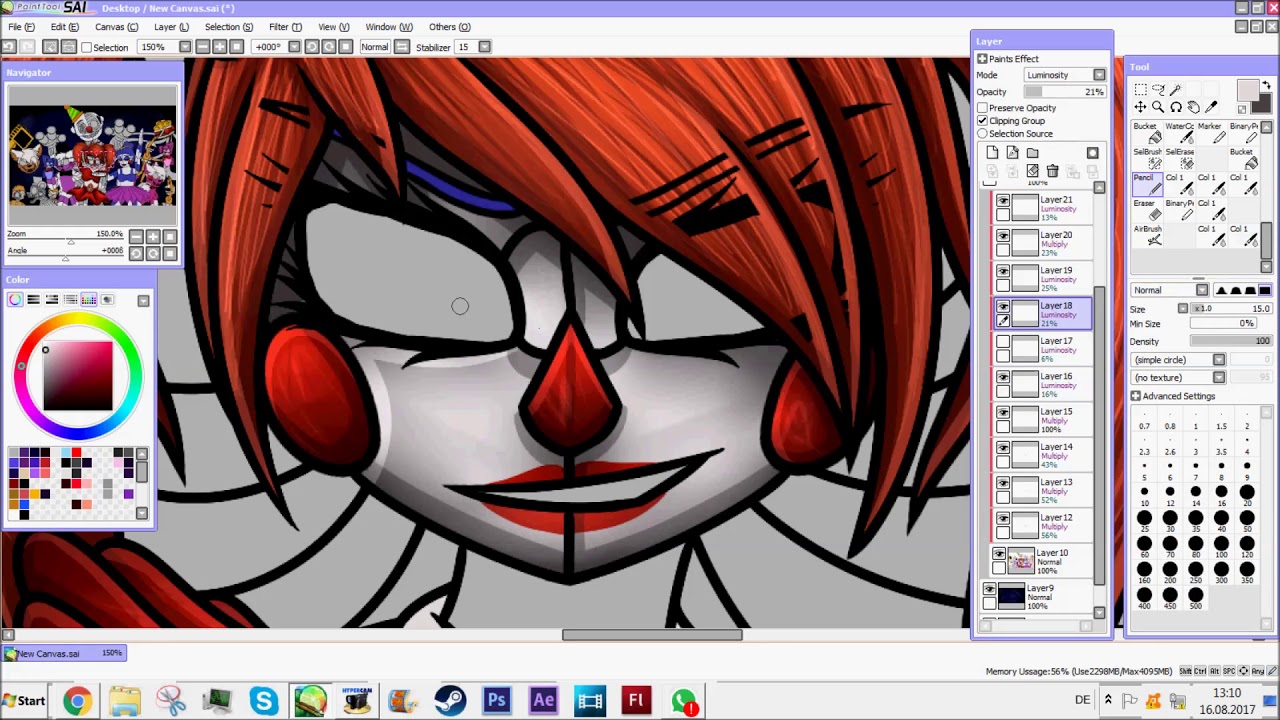Enable Preserve Opacity checkbox
1280x720 pixels.
982,108
